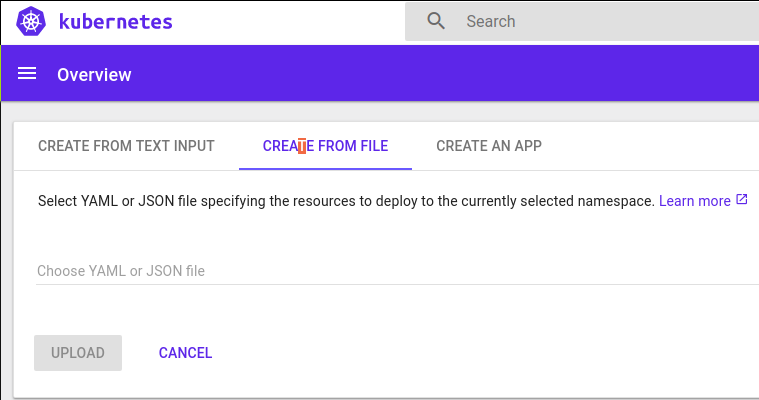This screenshot has height=400, width=759.
Task: Select the Create From File tab
Action: tap(325, 146)
